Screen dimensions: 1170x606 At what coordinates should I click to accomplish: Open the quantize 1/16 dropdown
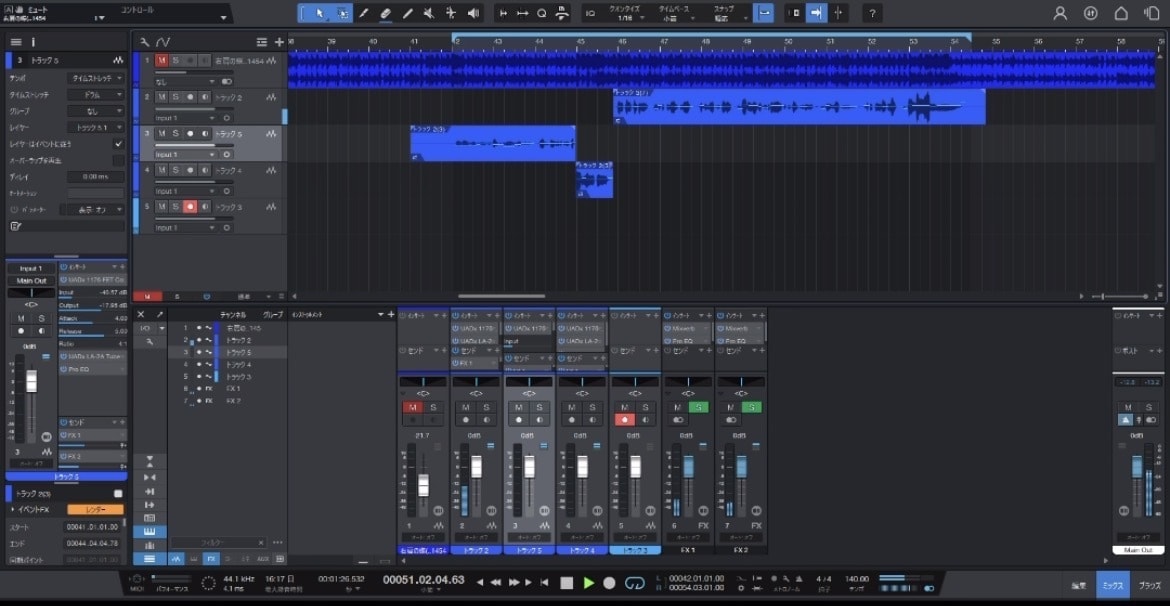[x=625, y=13]
